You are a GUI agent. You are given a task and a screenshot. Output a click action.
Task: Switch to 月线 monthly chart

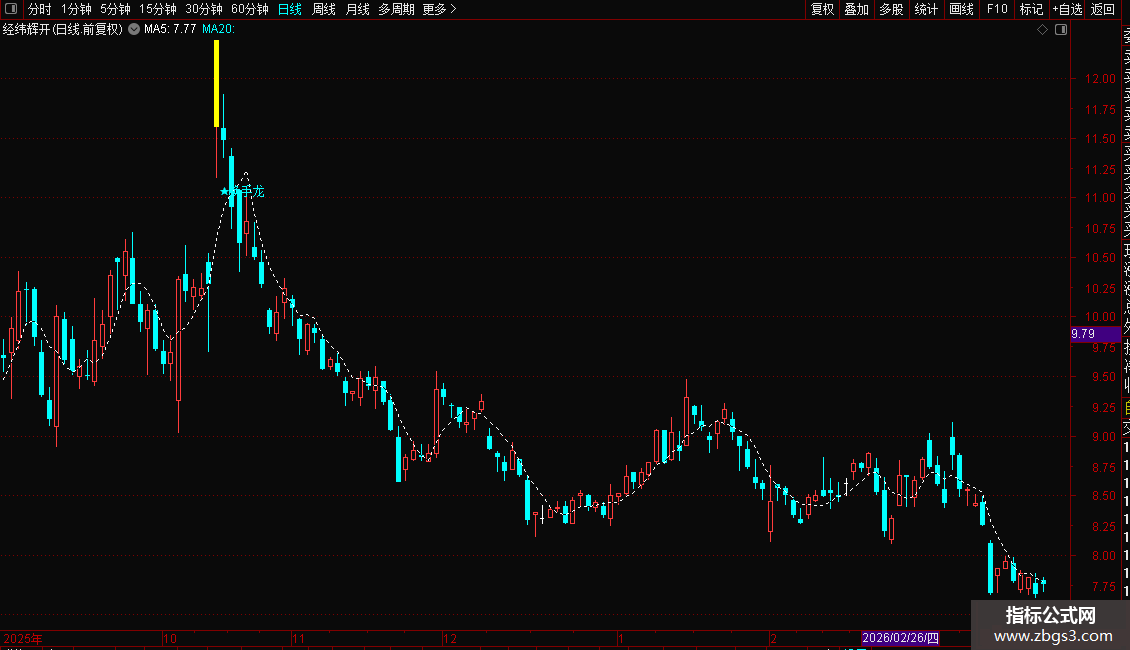coord(357,9)
